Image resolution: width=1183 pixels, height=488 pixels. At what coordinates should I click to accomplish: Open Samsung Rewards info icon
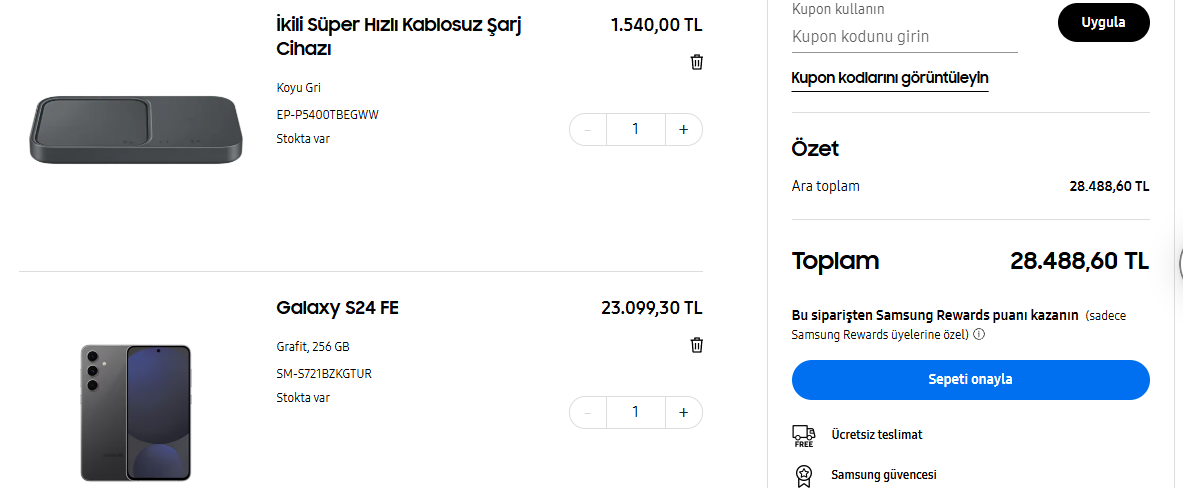point(979,334)
